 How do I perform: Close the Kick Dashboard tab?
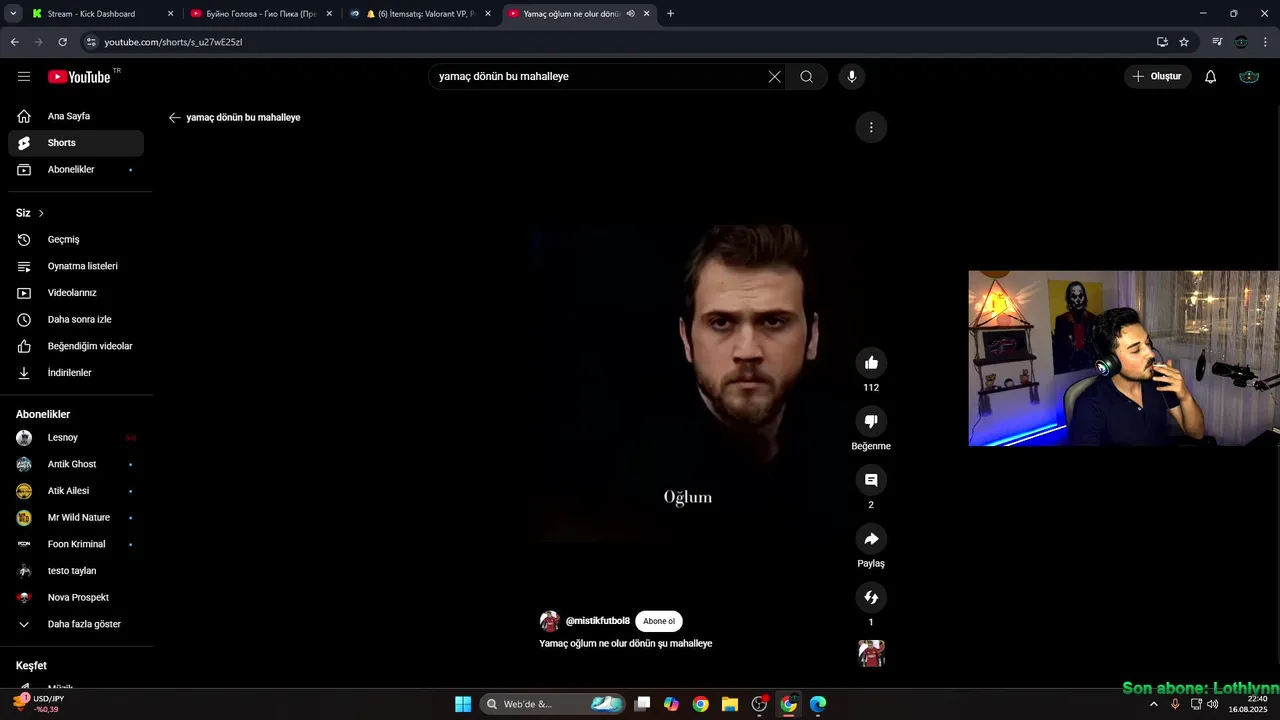coord(170,14)
